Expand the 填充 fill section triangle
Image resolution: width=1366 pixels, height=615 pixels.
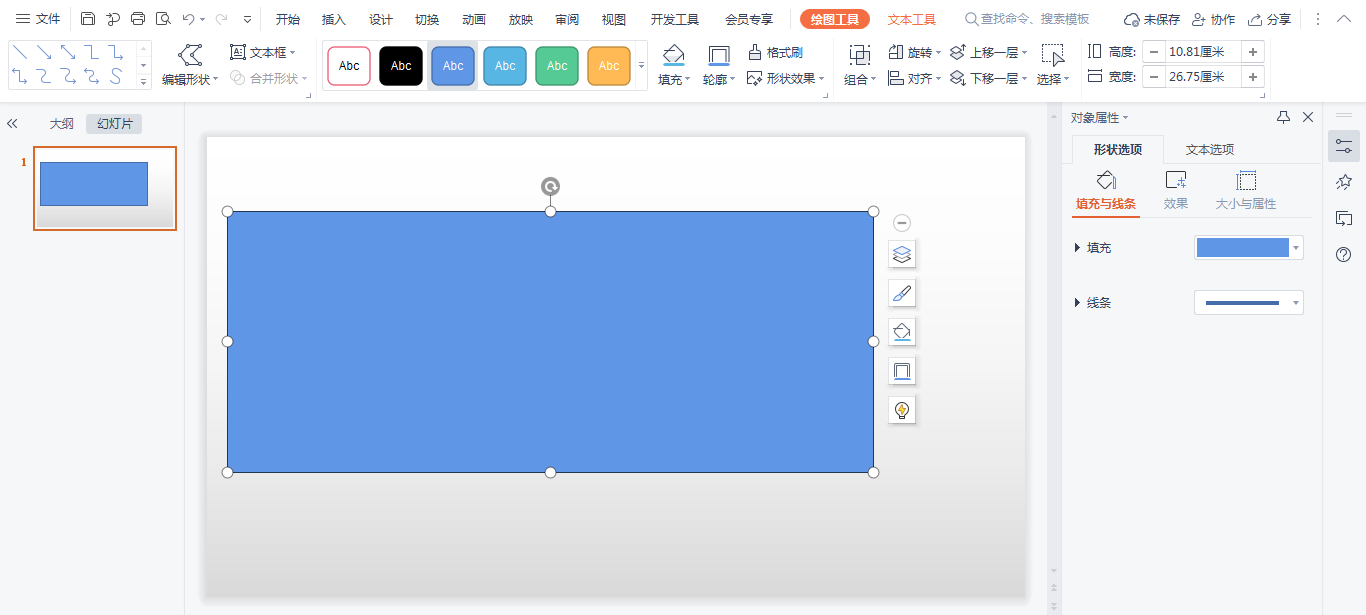1077,247
